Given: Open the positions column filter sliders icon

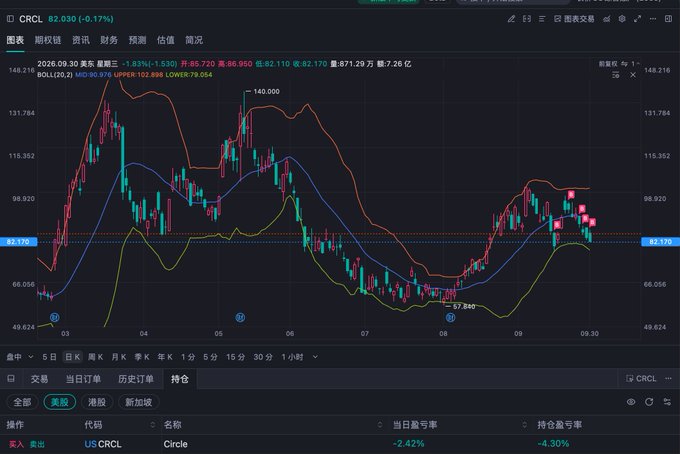Looking at the screenshot, I should [x=667, y=402].
